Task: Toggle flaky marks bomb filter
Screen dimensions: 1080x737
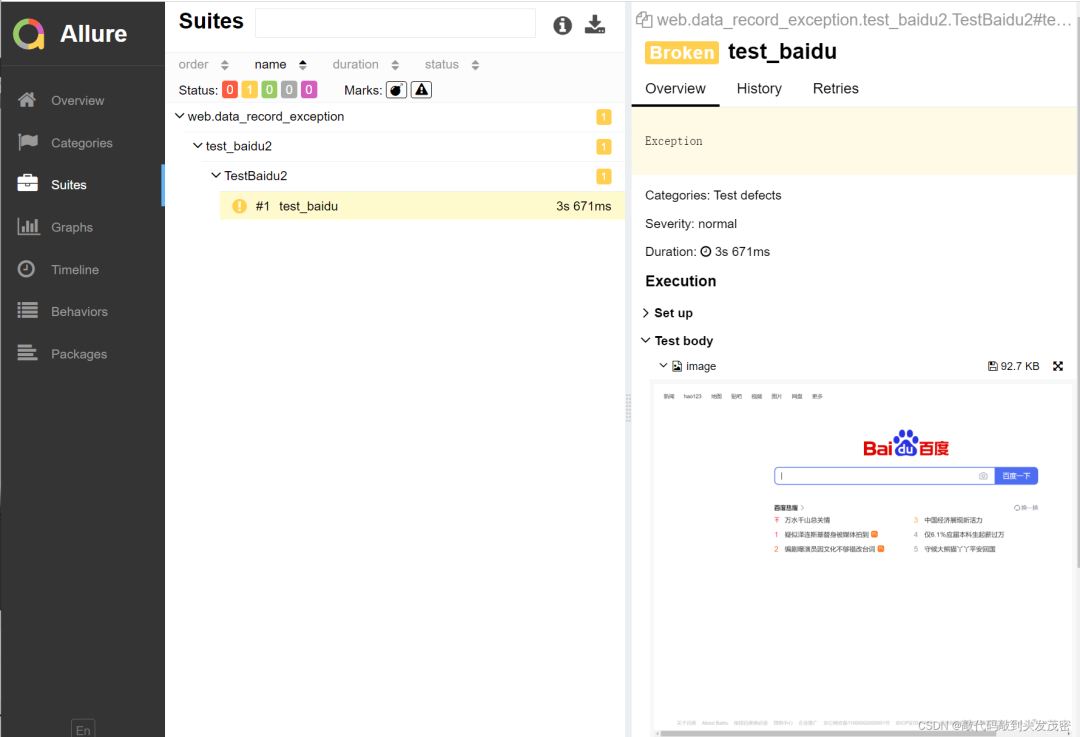Action: coord(396,90)
